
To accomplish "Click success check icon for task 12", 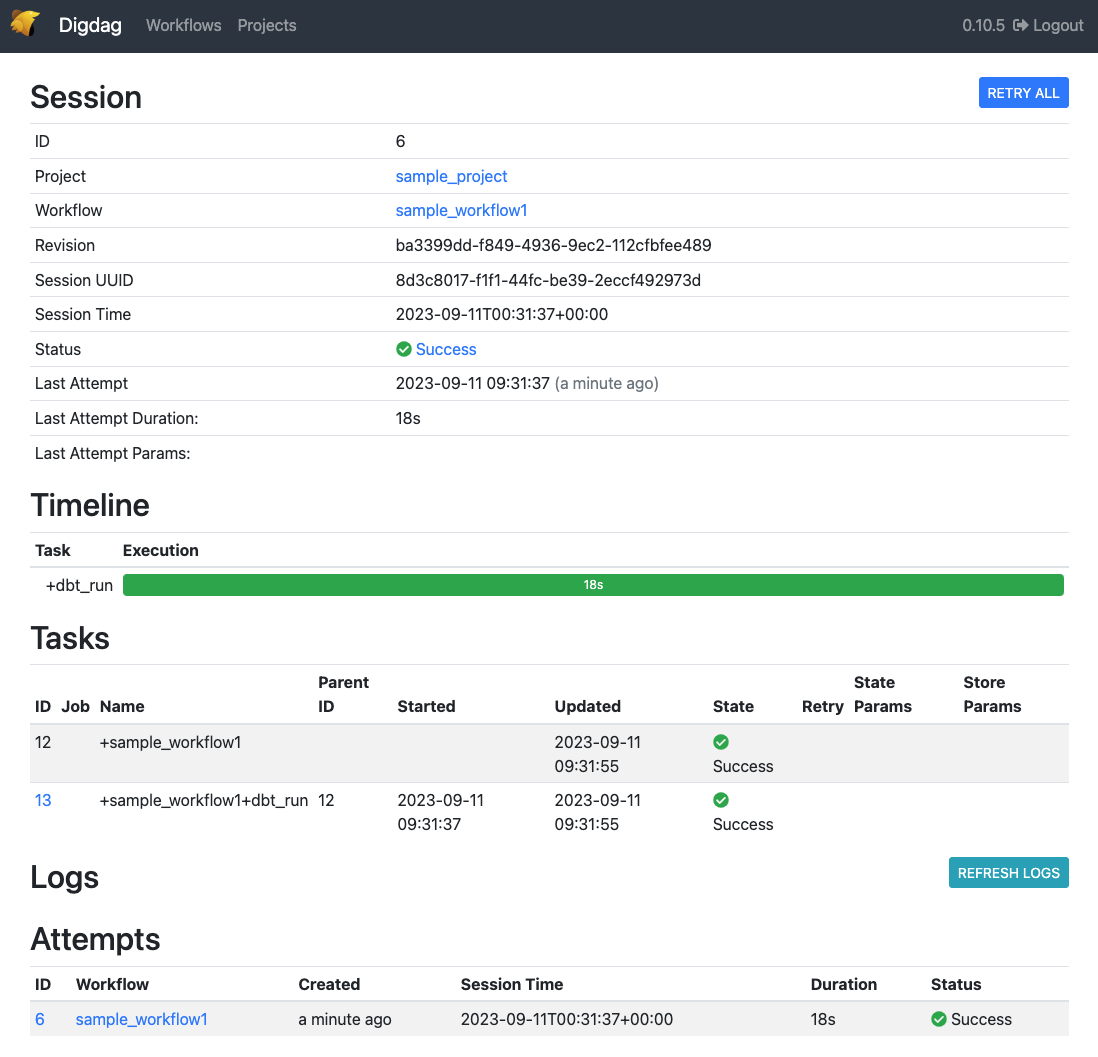I will coord(721,742).
